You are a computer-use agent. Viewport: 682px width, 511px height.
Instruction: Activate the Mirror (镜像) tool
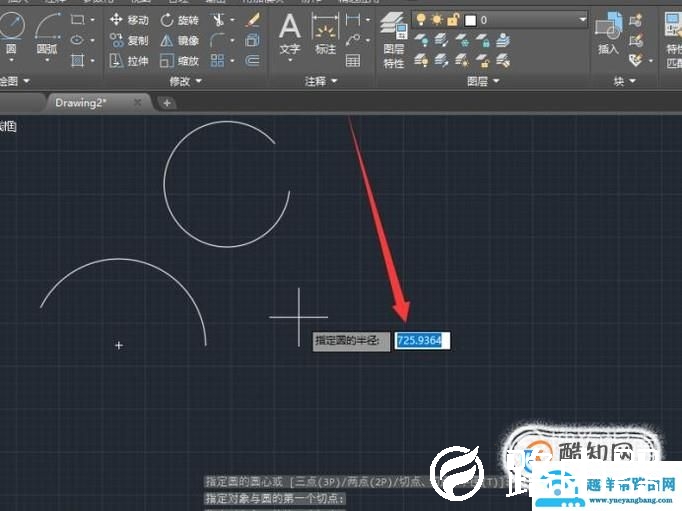coord(179,40)
